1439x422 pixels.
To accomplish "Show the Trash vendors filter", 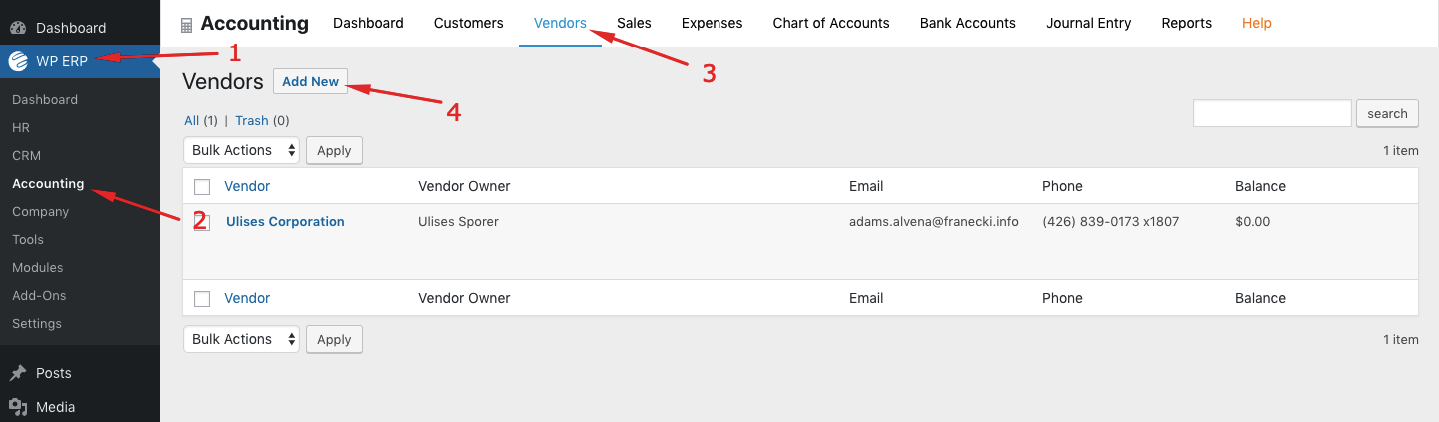I will point(252,121).
